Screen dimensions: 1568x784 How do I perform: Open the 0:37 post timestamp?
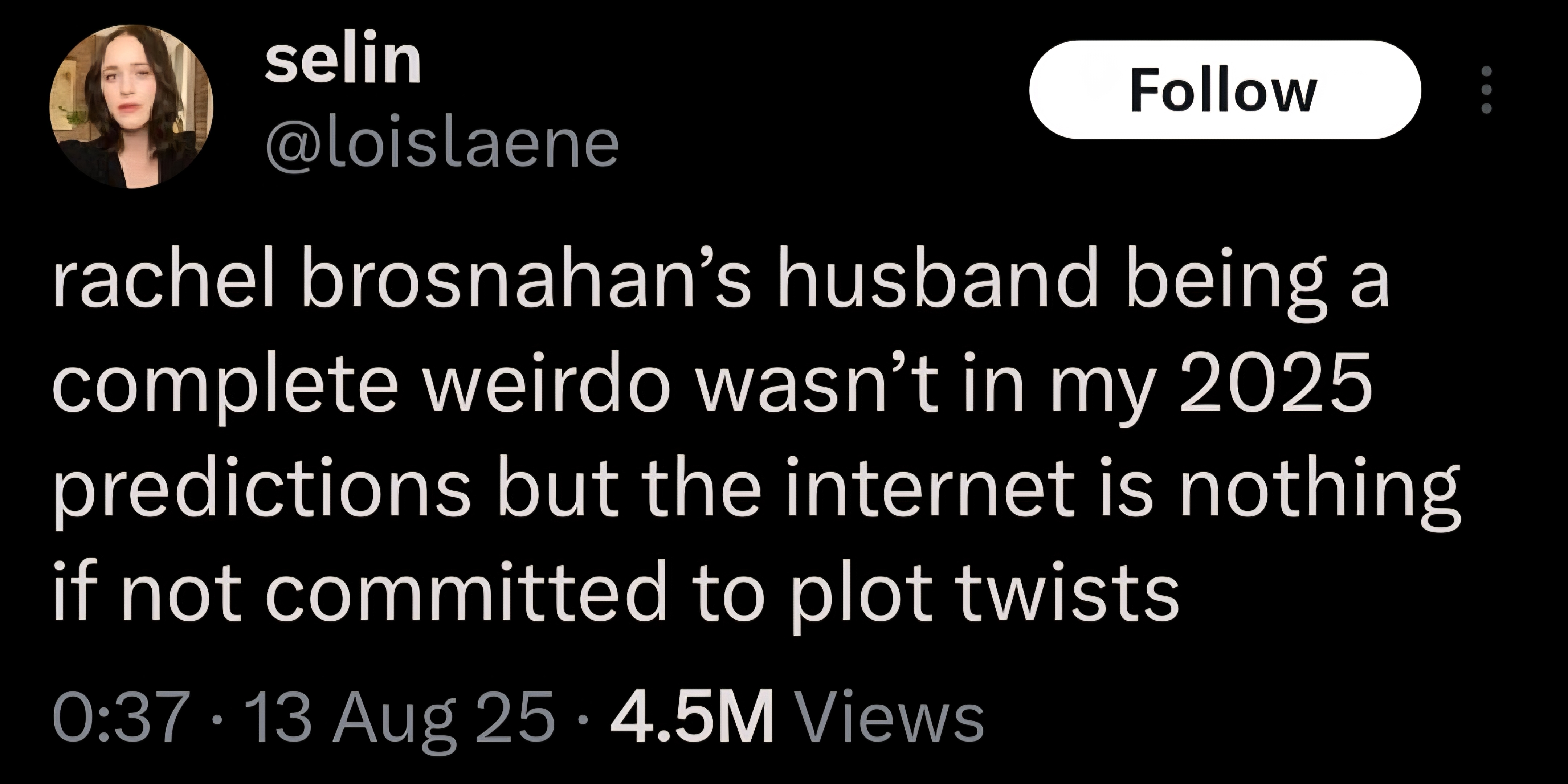click(120, 717)
